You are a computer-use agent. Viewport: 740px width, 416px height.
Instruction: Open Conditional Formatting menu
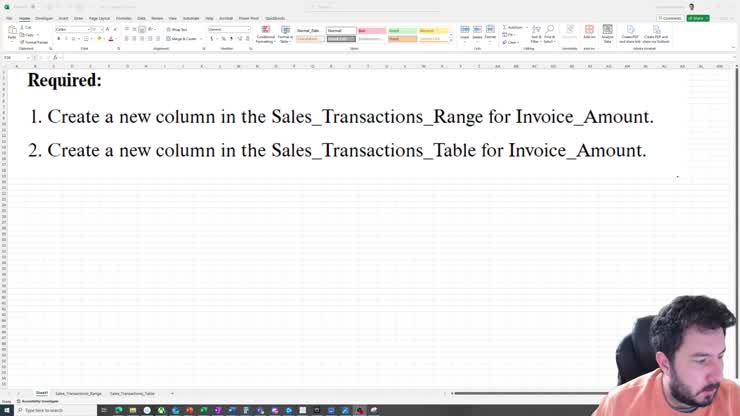coord(265,34)
